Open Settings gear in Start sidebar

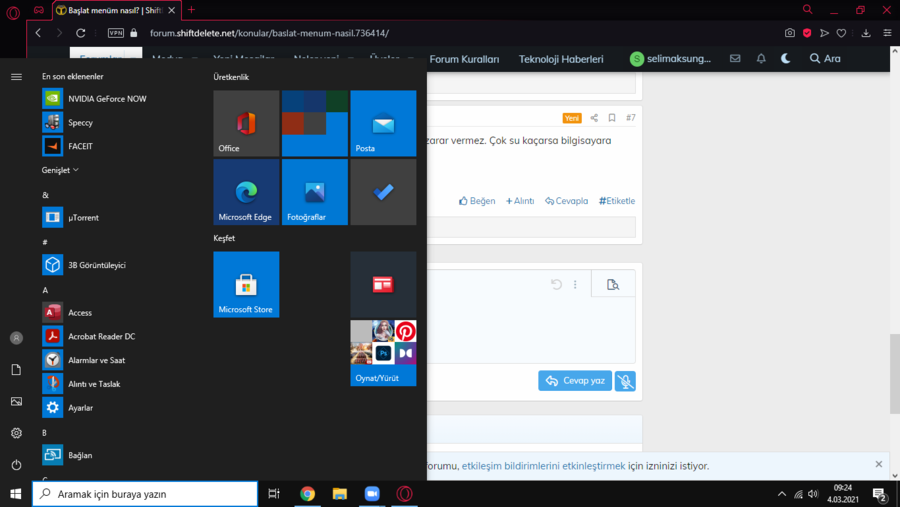coord(16,433)
